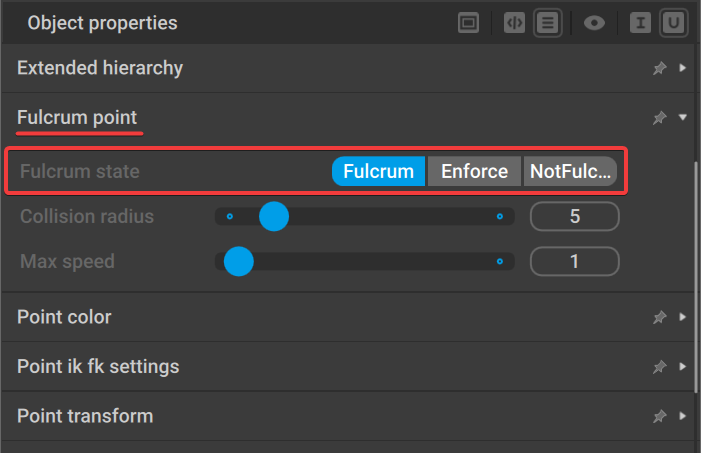Pin the Extended hierarchy section
The height and width of the screenshot is (453, 701).
(x=659, y=68)
